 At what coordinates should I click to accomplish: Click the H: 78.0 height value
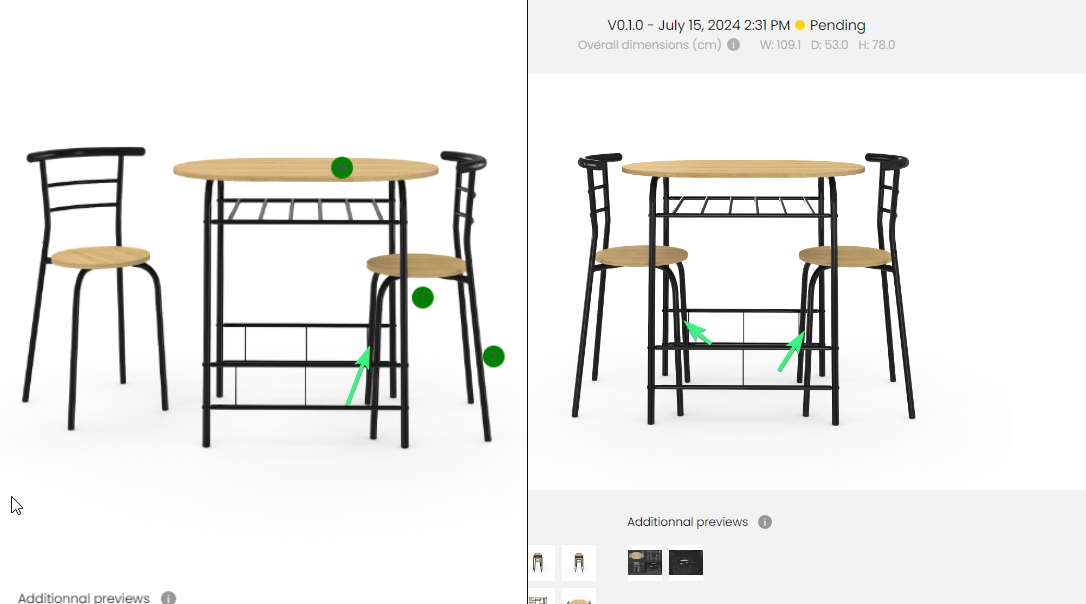[876, 45]
